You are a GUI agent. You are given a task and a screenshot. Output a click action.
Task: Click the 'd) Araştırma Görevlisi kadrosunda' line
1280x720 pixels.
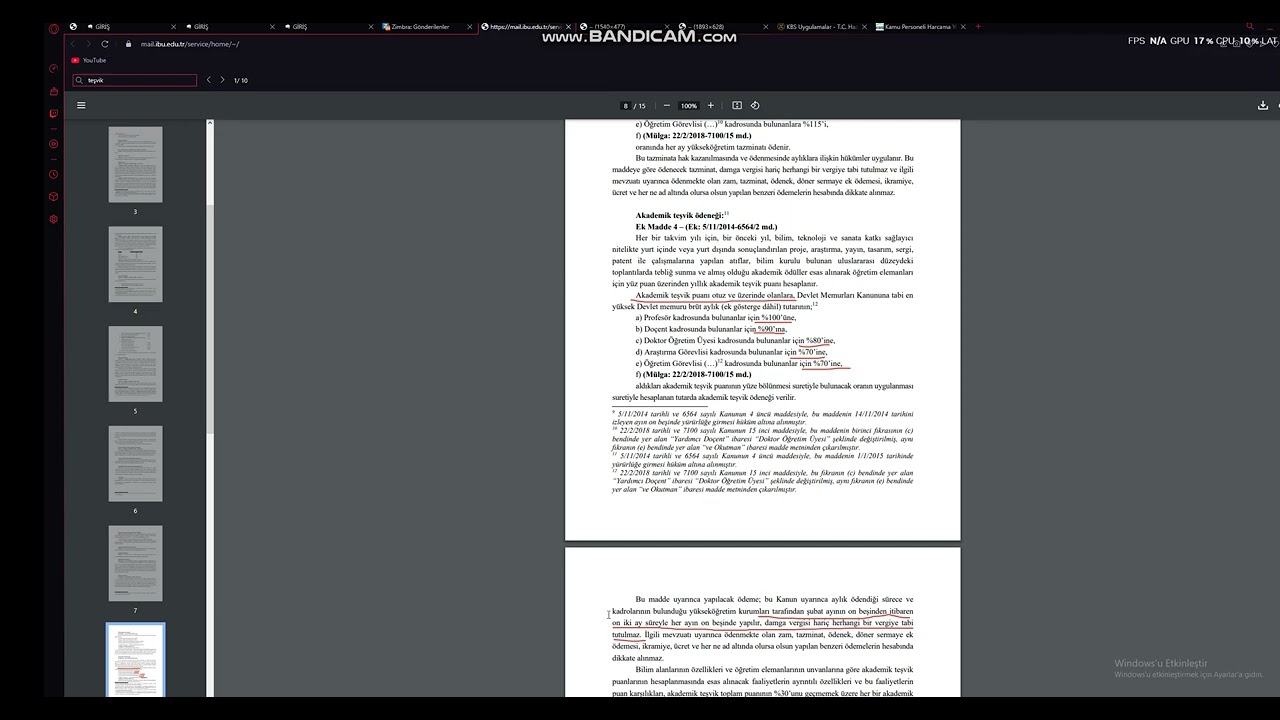point(731,352)
